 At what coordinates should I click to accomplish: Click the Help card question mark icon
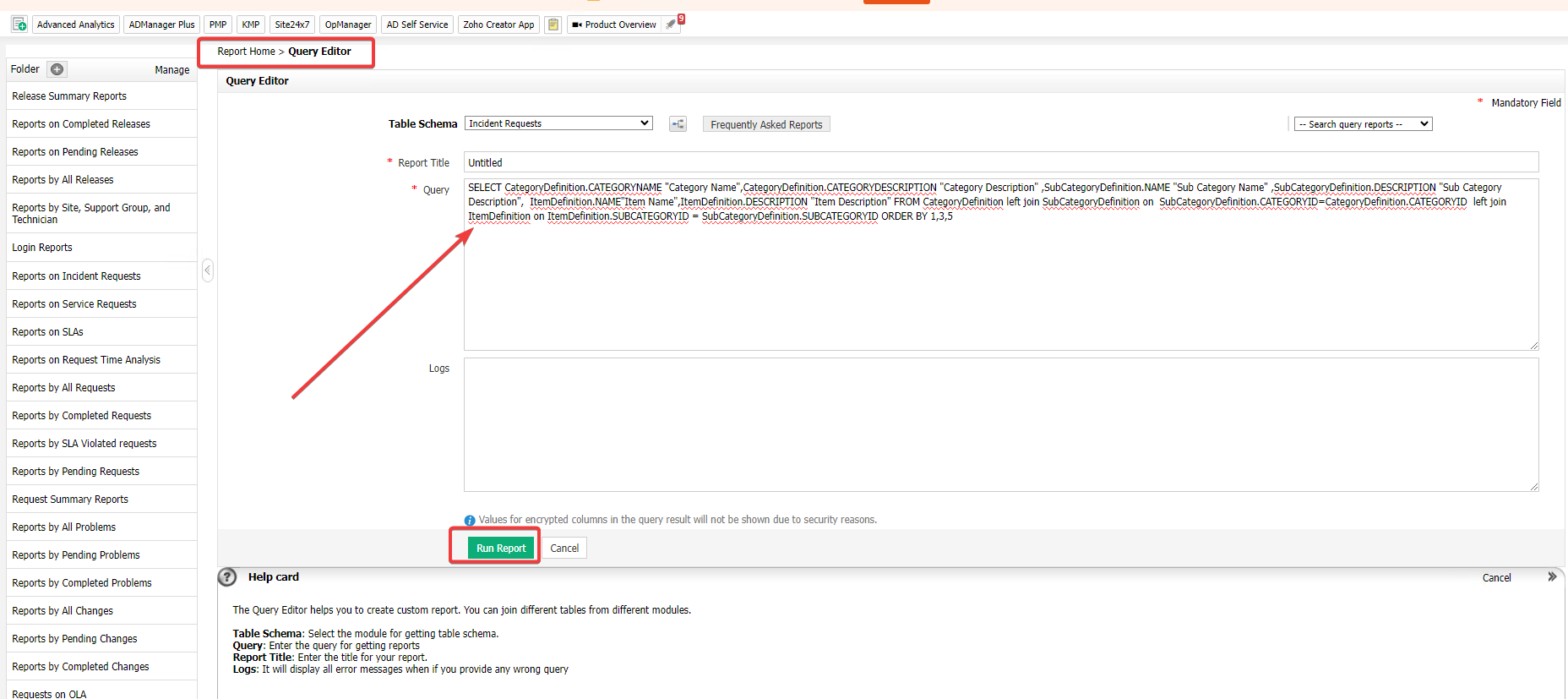click(227, 577)
